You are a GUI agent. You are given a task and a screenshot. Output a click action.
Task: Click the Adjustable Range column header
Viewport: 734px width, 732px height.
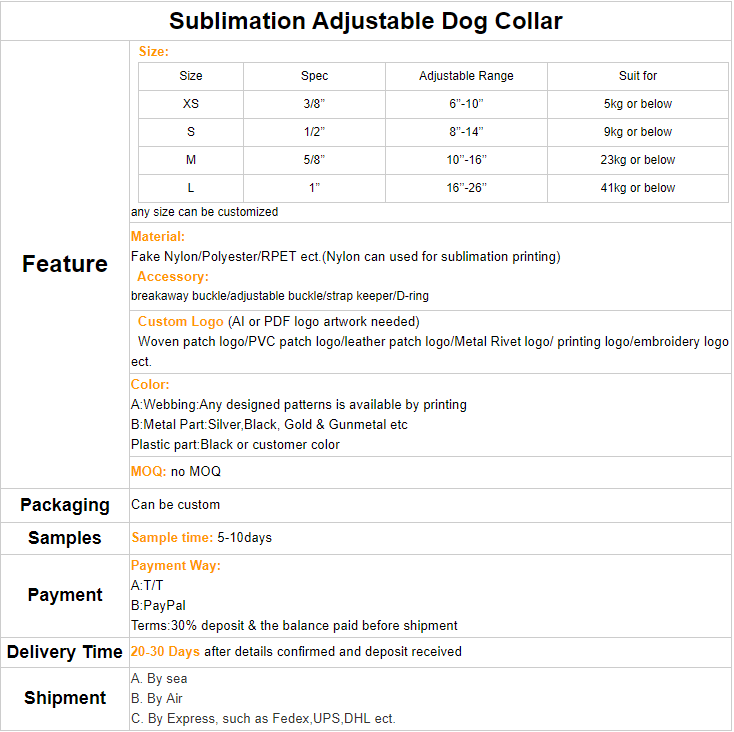pyautogui.click(x=466, y=76)
